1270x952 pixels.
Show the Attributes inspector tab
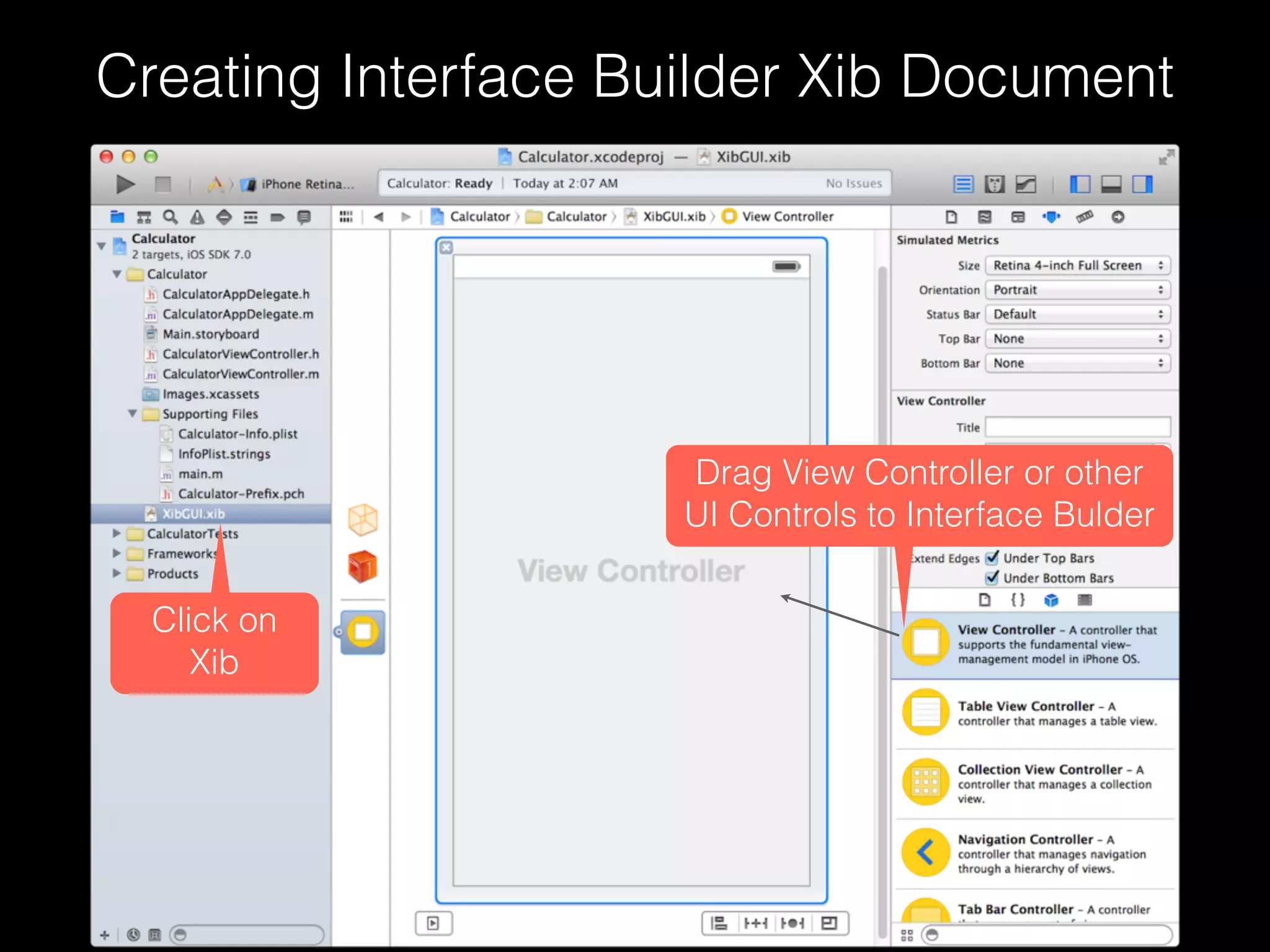1052,217
